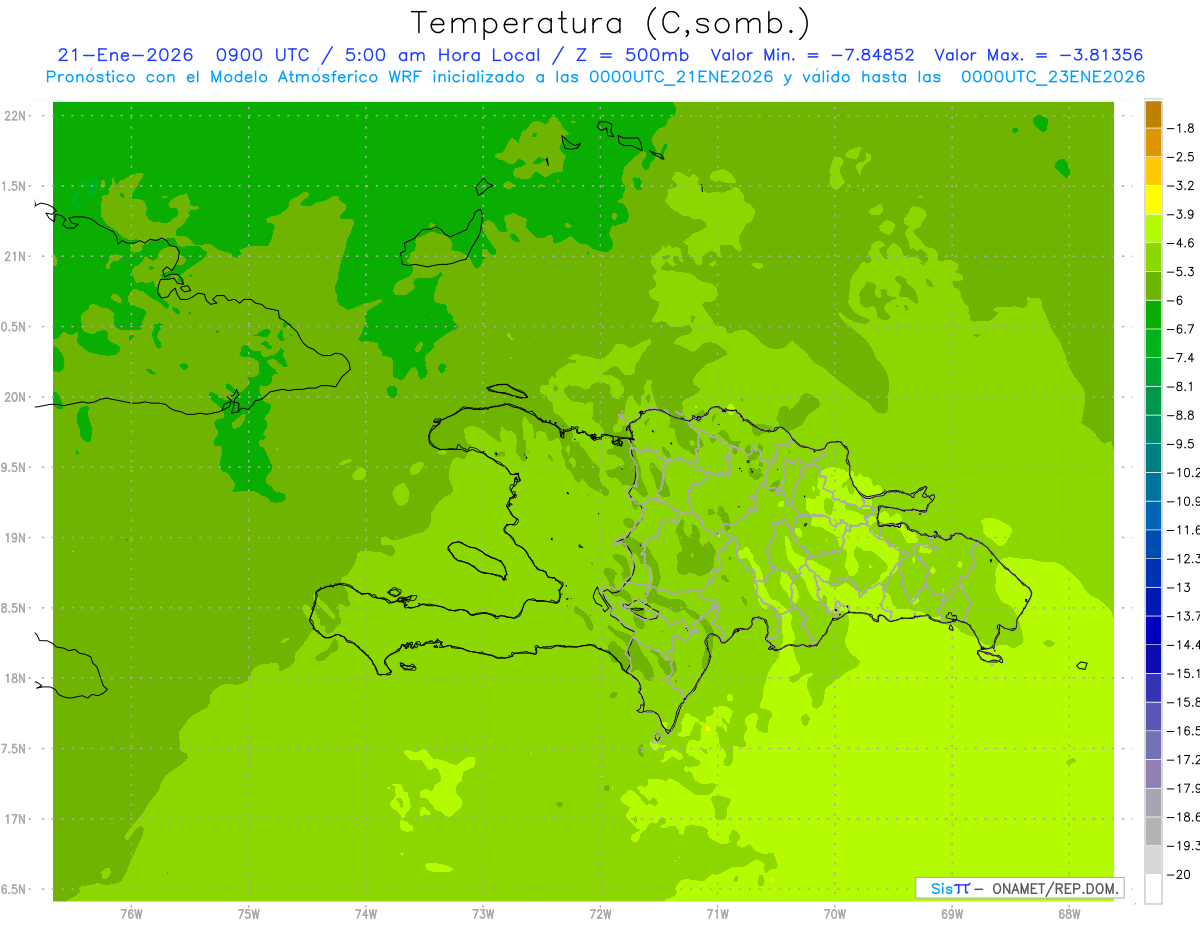Pick the blue swatch between -13 and -13.7

(x=1153, y=601)
